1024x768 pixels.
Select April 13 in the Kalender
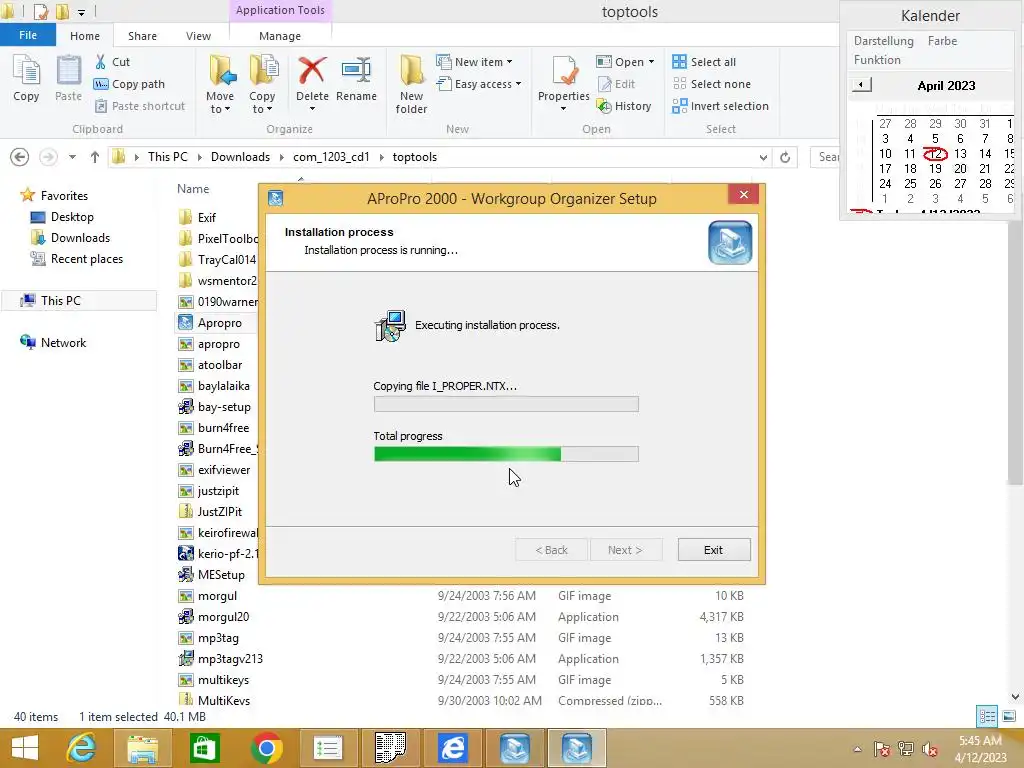pyautogui.click(x=960, y=153)
